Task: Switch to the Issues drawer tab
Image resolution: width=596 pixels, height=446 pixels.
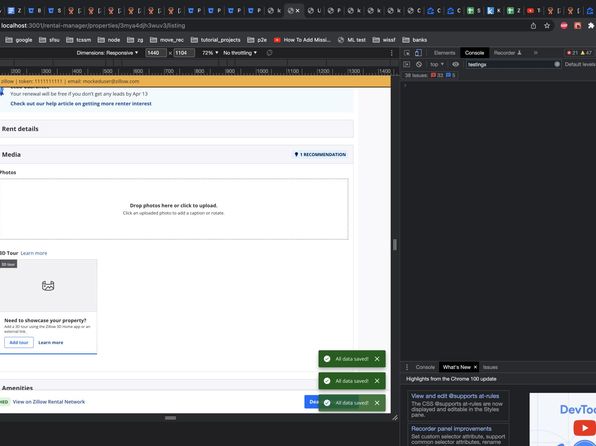Action: click(490, 367)
